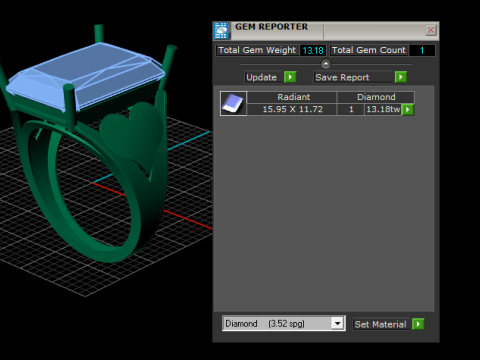Select the 15.95 X 11.72 cell

292,109
